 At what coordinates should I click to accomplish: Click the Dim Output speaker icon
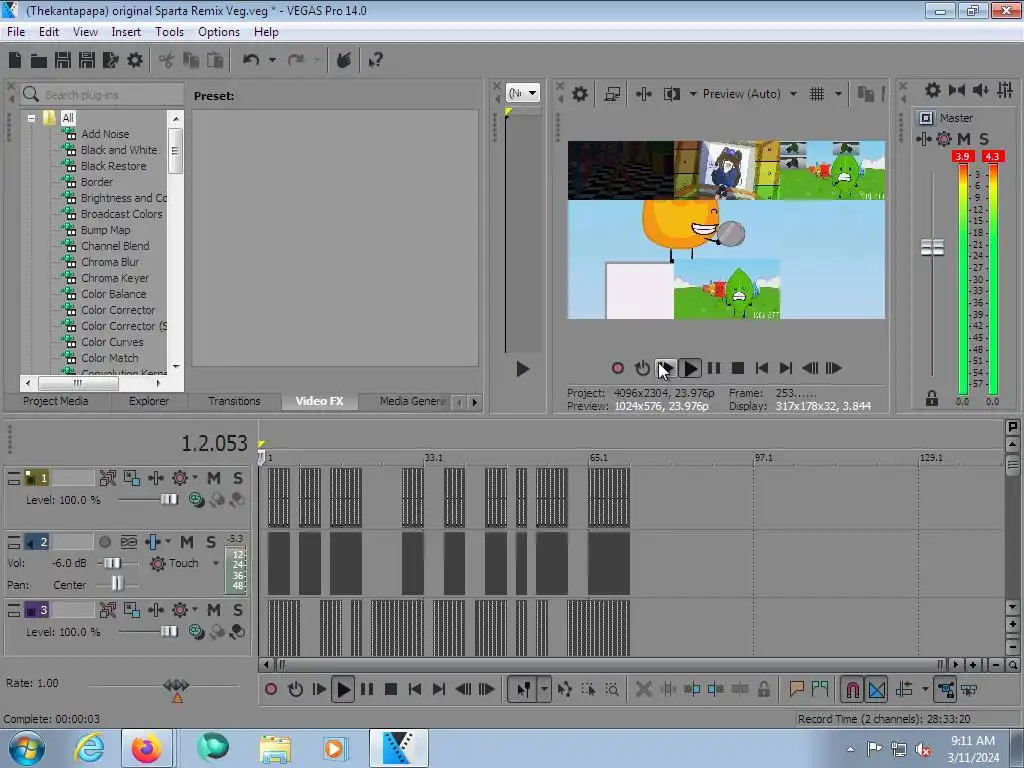click(x=980, y=90)
